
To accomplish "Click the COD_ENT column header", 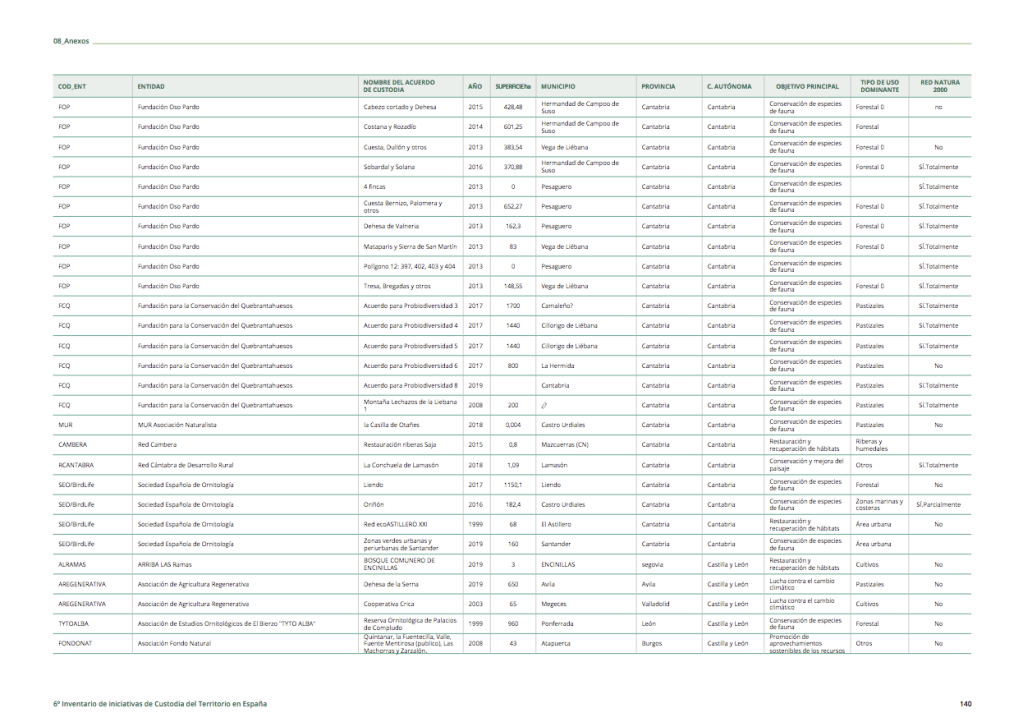I will tap(72, 87).
